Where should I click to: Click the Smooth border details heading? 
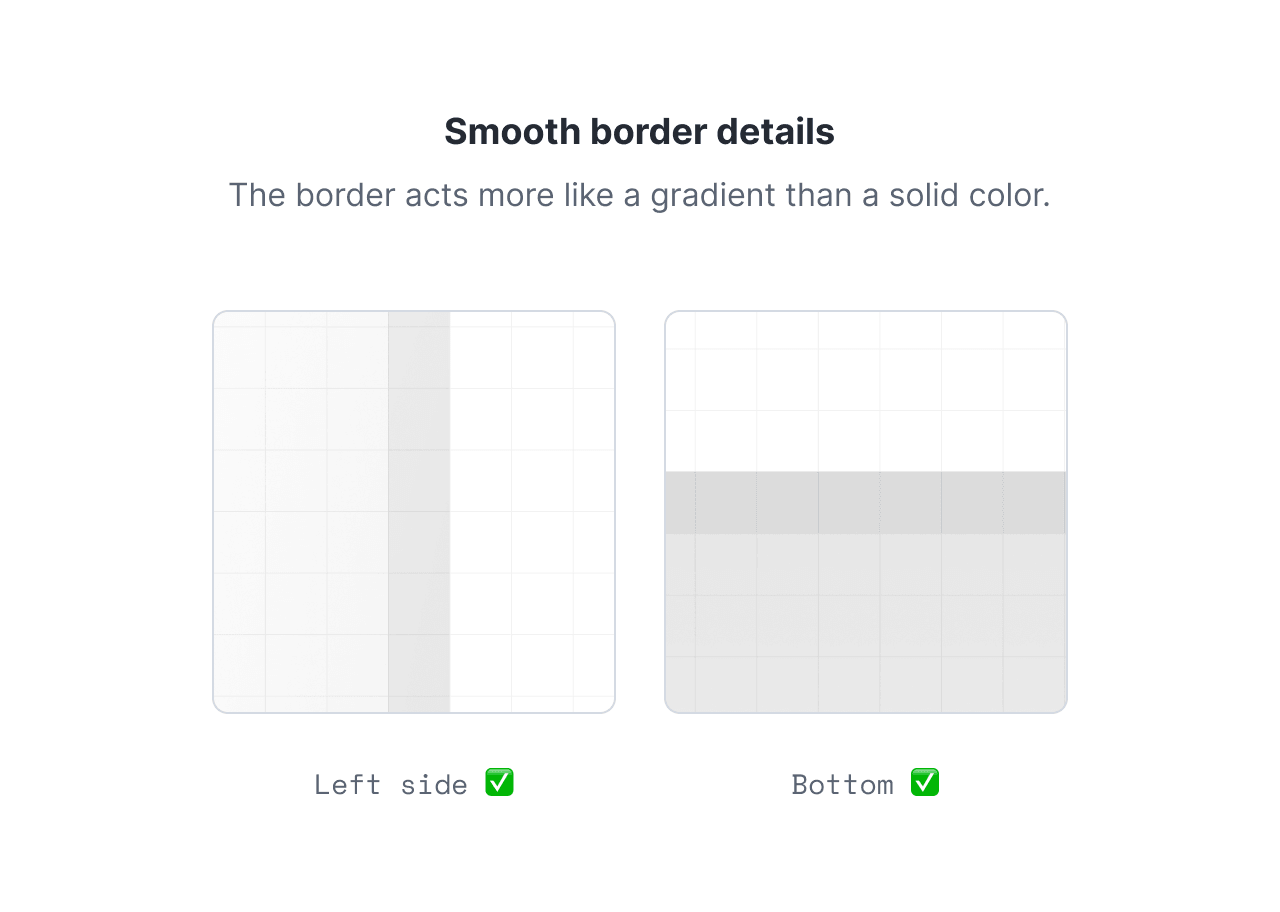click(x=639, y=132)
